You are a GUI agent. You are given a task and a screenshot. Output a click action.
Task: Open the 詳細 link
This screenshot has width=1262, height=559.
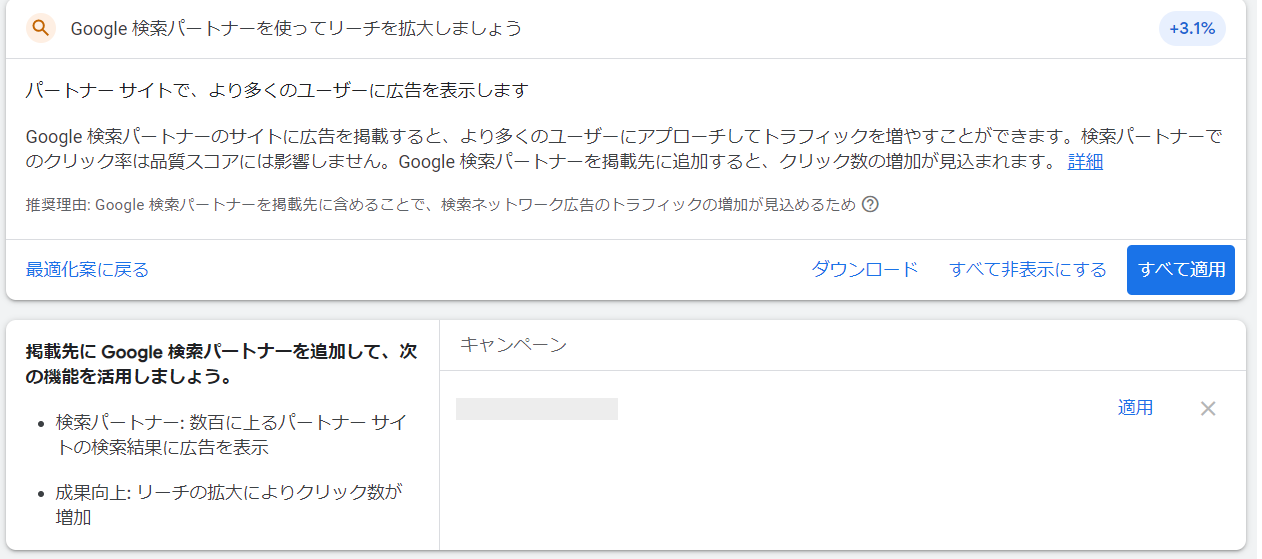[1085, 162]
